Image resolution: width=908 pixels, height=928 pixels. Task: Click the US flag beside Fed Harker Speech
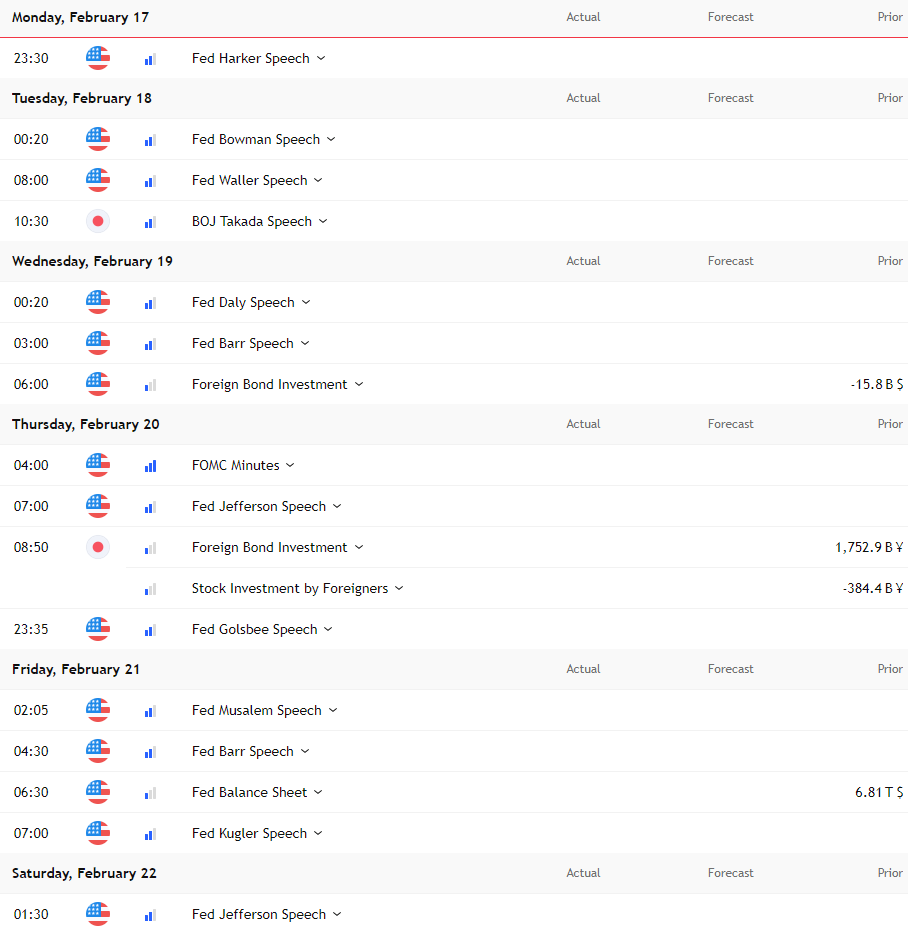coord(98,58)
